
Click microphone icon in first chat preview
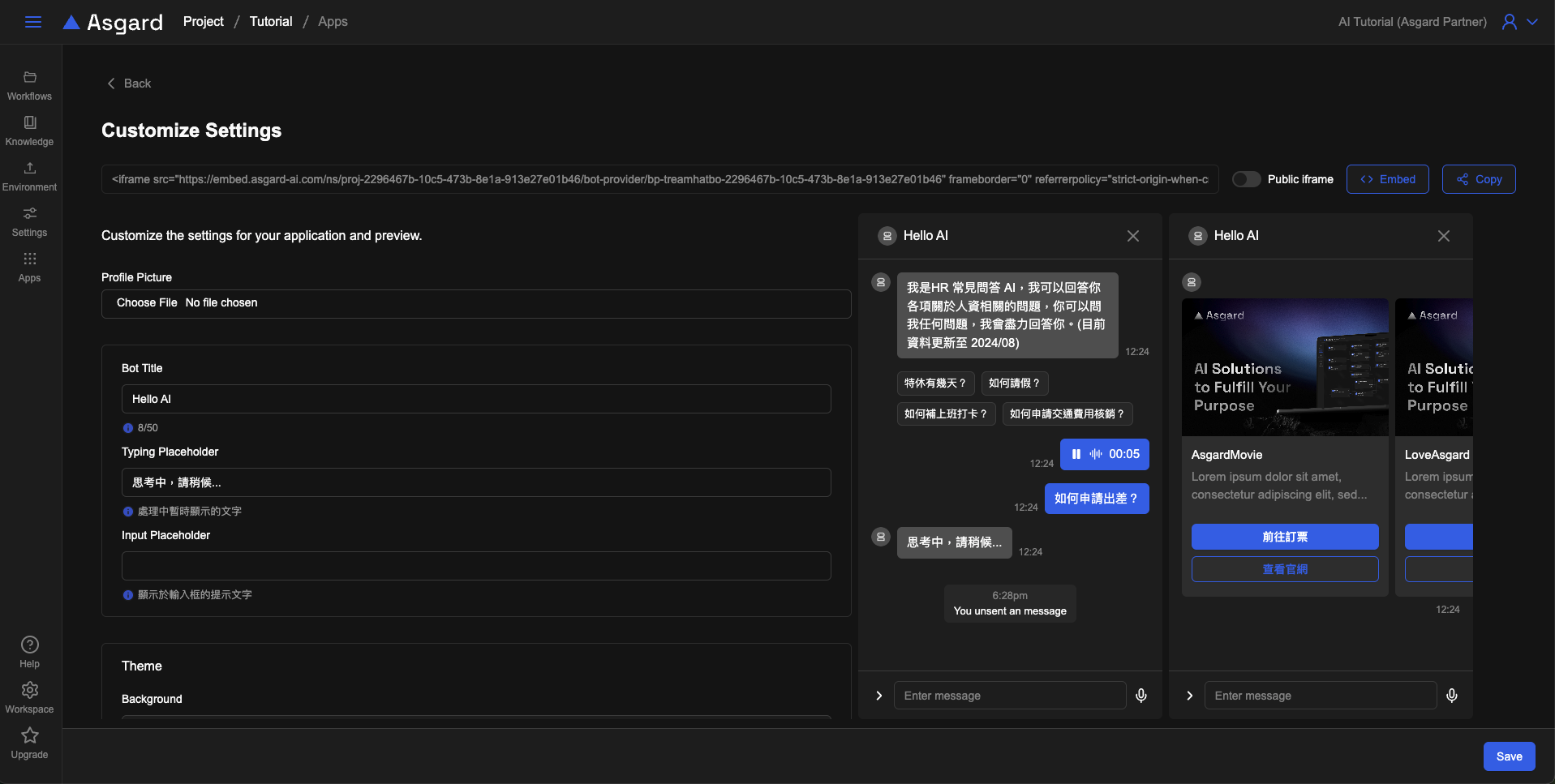[1140, 696]
